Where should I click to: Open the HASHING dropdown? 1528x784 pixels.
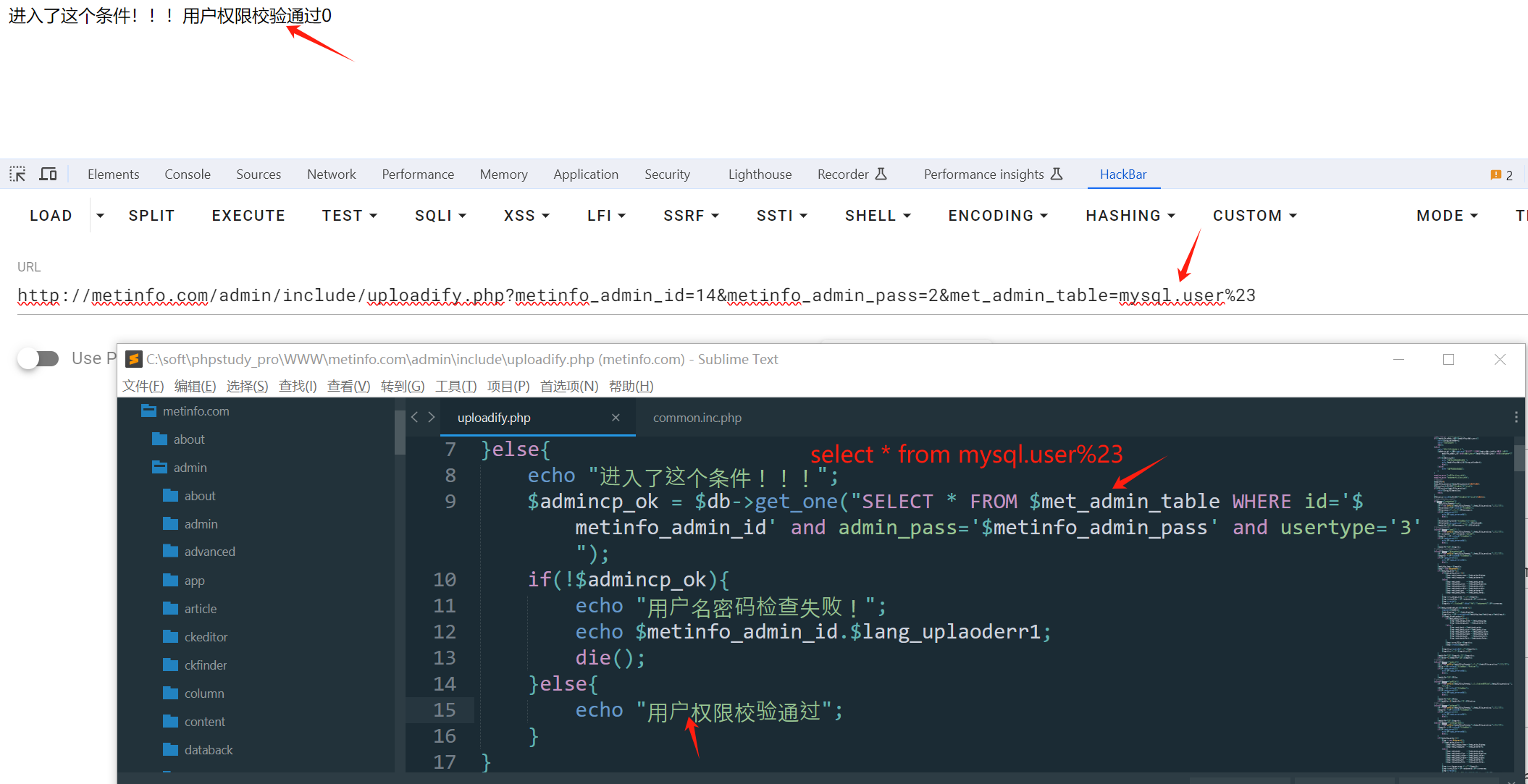point(1130,216)
